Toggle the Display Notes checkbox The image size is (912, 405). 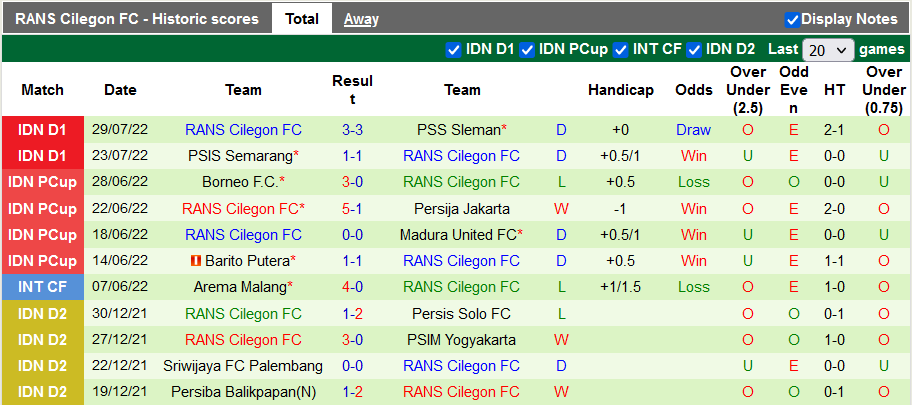pyautogui.click(x=792, y=19)
